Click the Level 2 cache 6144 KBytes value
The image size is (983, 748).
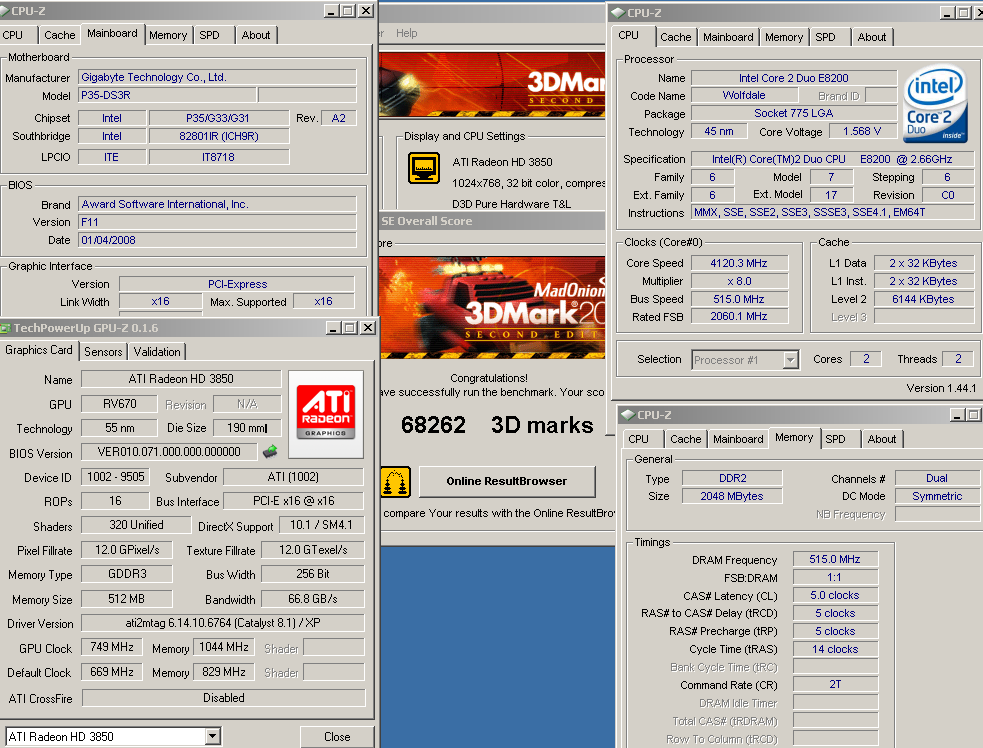pos(923,300)
